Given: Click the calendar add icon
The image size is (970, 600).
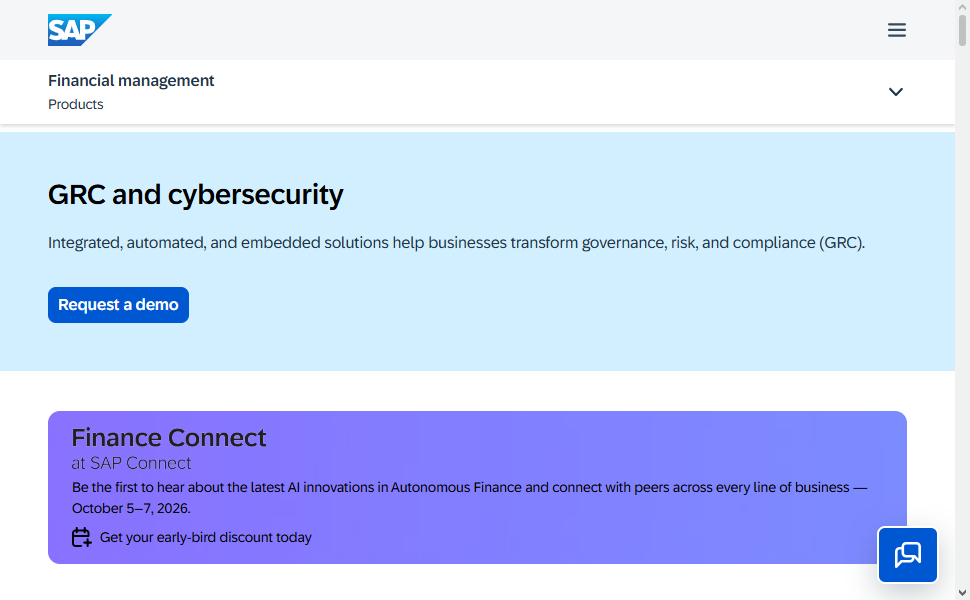Looking at the screenshot, I should [x=81, y=537].
